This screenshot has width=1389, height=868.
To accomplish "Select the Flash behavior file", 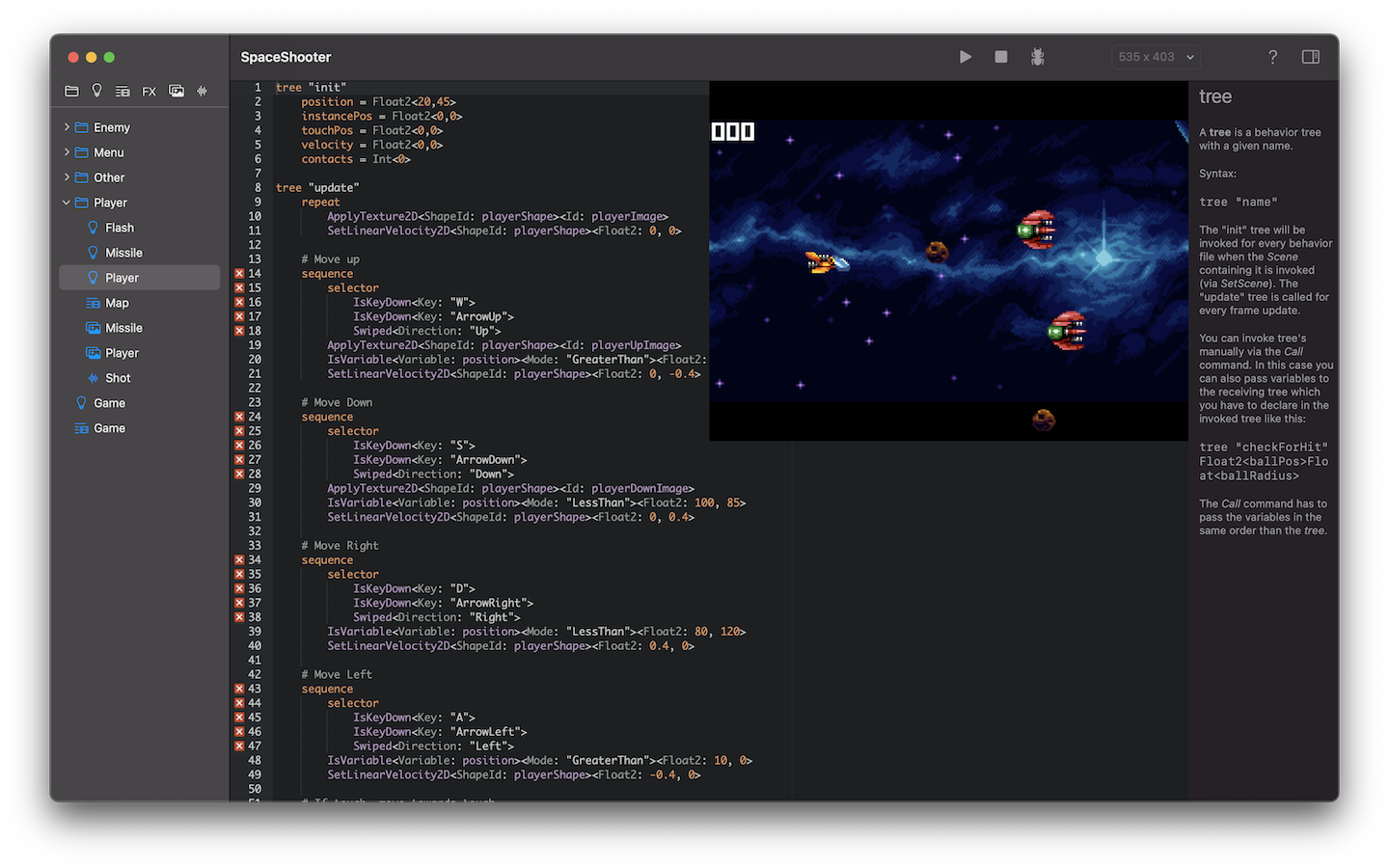I will pos(120,228).
